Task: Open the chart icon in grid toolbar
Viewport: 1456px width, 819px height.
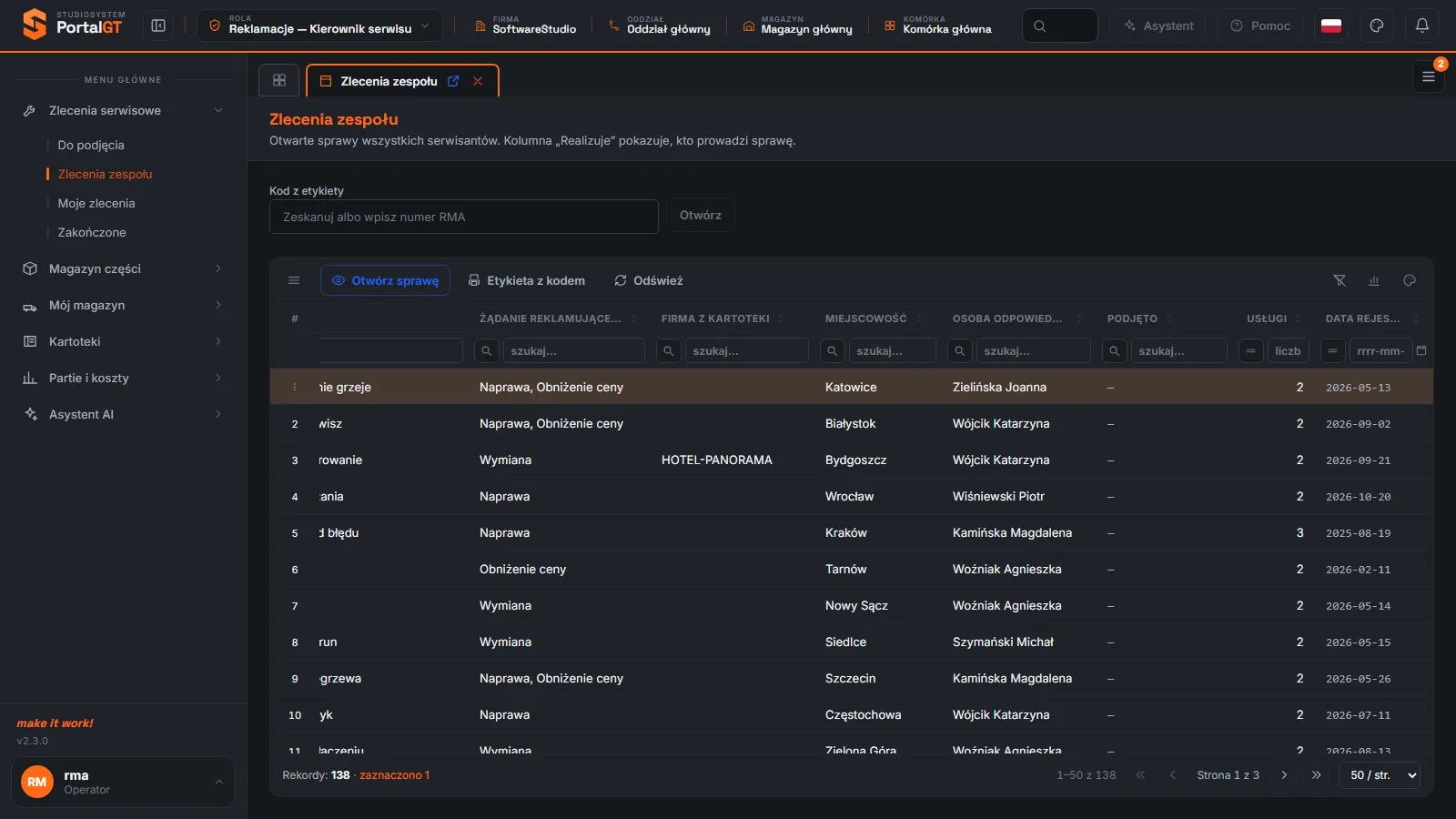Action: click(1374, 280)
